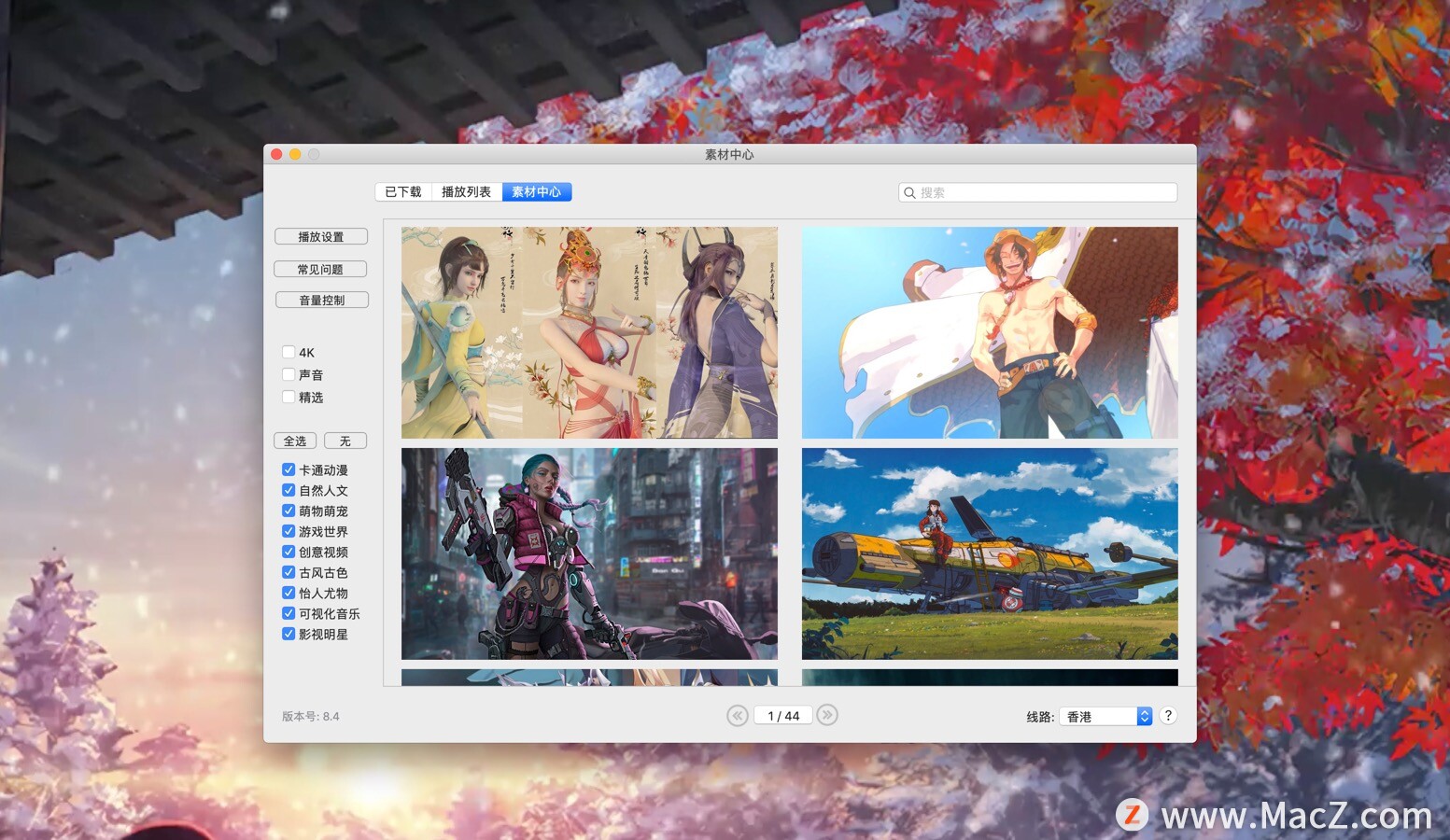This screenshot has width=1450, height=840.
Task: Click the page number field 1 / 44
Action: coord(783,716)
